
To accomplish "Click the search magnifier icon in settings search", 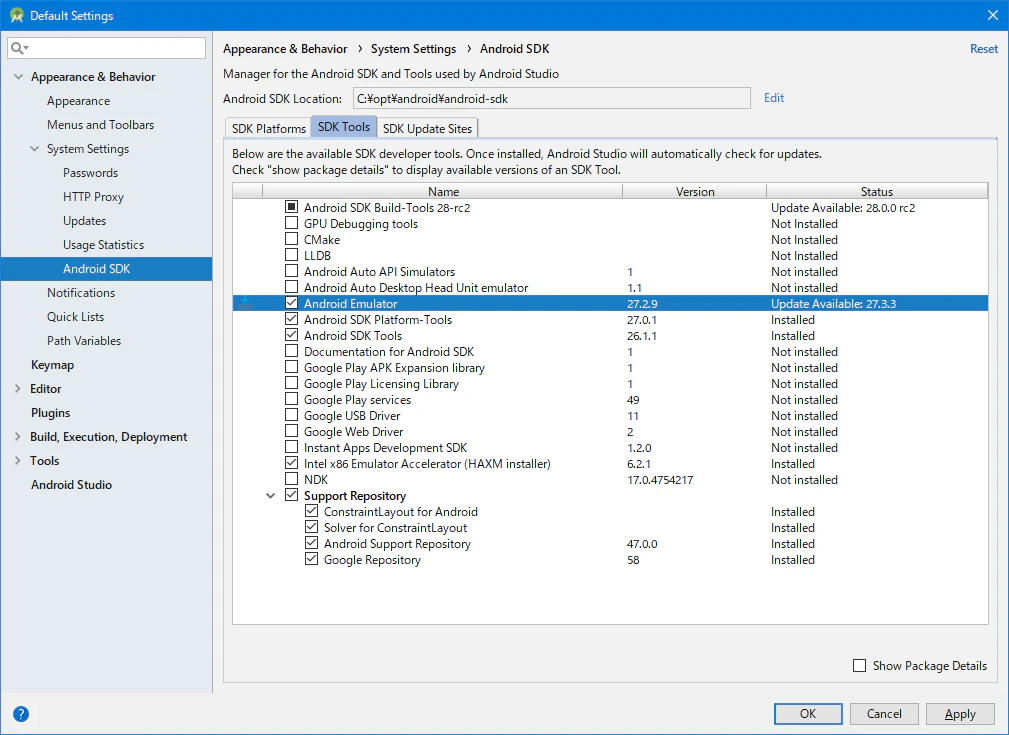I will point(19,48).
